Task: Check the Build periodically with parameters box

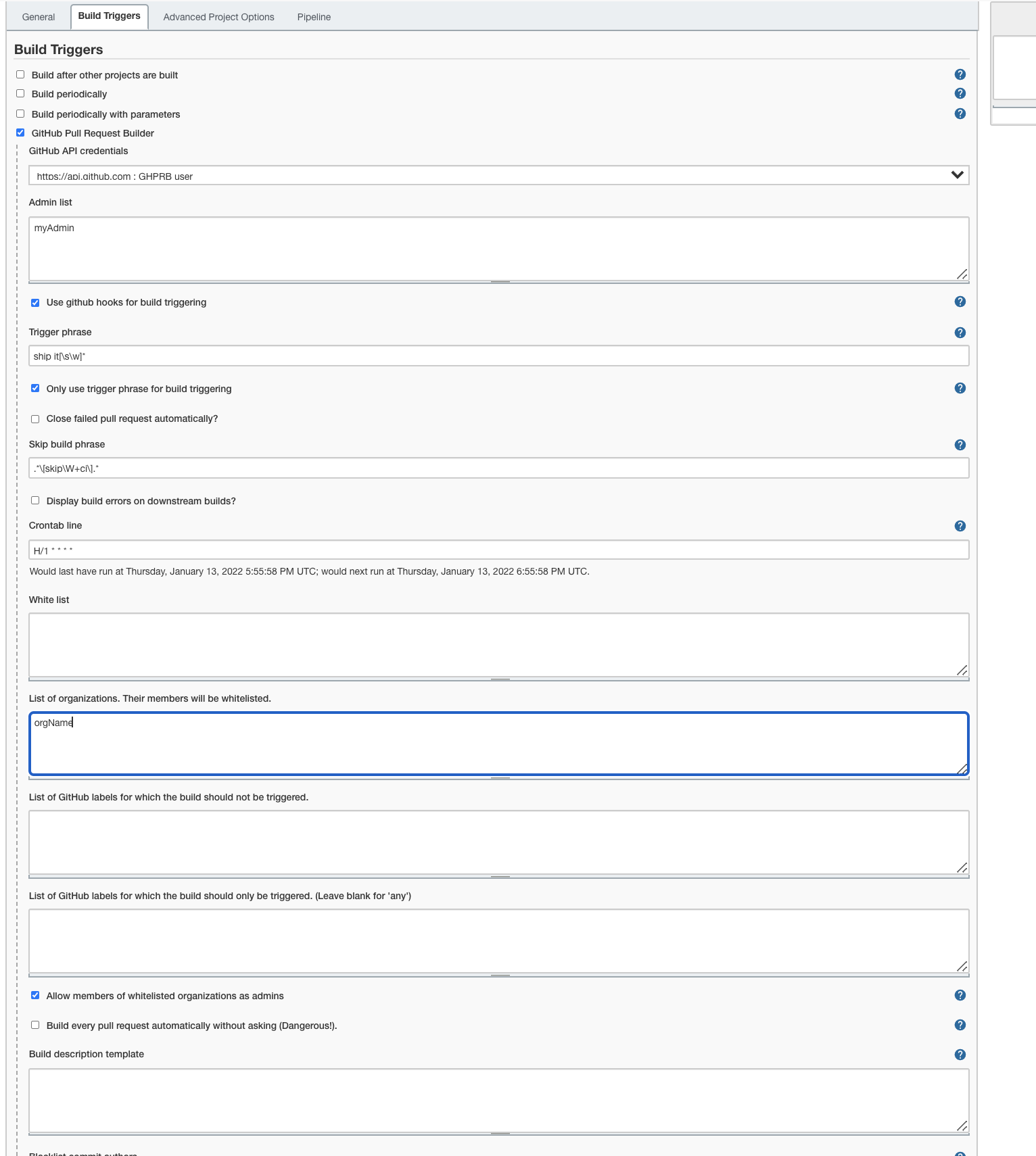Action: click(x=20, y=114)
